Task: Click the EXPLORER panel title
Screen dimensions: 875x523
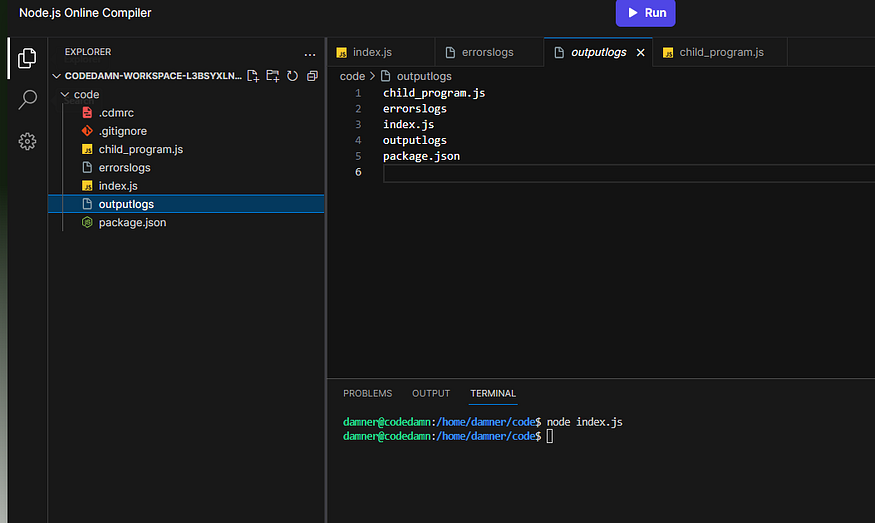Action: pyautogui.click(x=88, y=52)
